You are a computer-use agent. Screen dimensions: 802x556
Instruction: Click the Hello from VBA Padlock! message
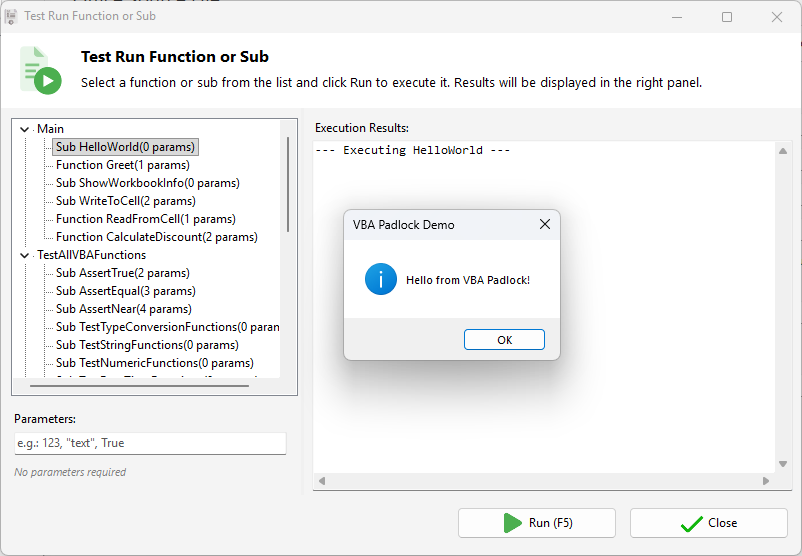[467, 280]
